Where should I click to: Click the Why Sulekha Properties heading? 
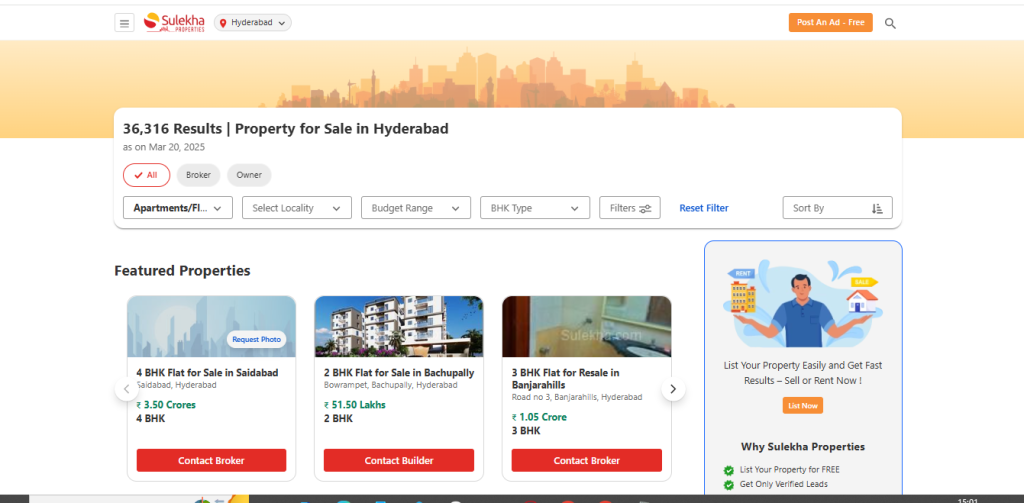click(x=803, y=447)
